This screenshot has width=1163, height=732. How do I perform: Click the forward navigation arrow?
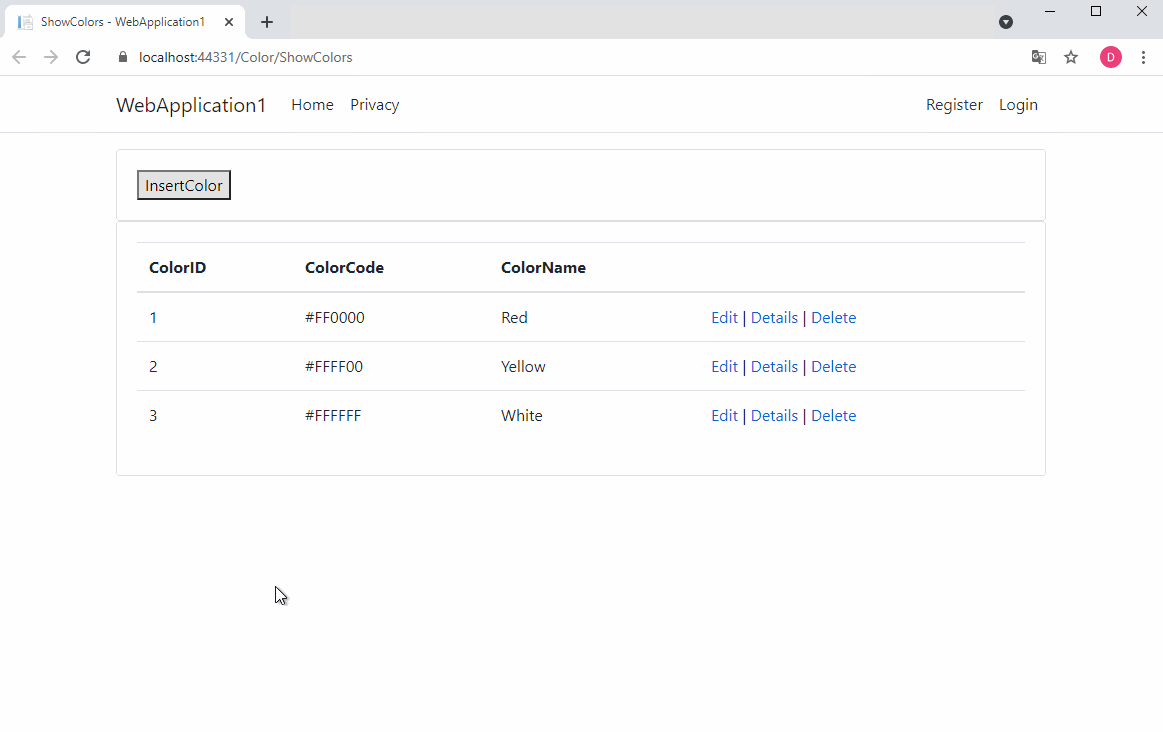(x=50, y=57)
